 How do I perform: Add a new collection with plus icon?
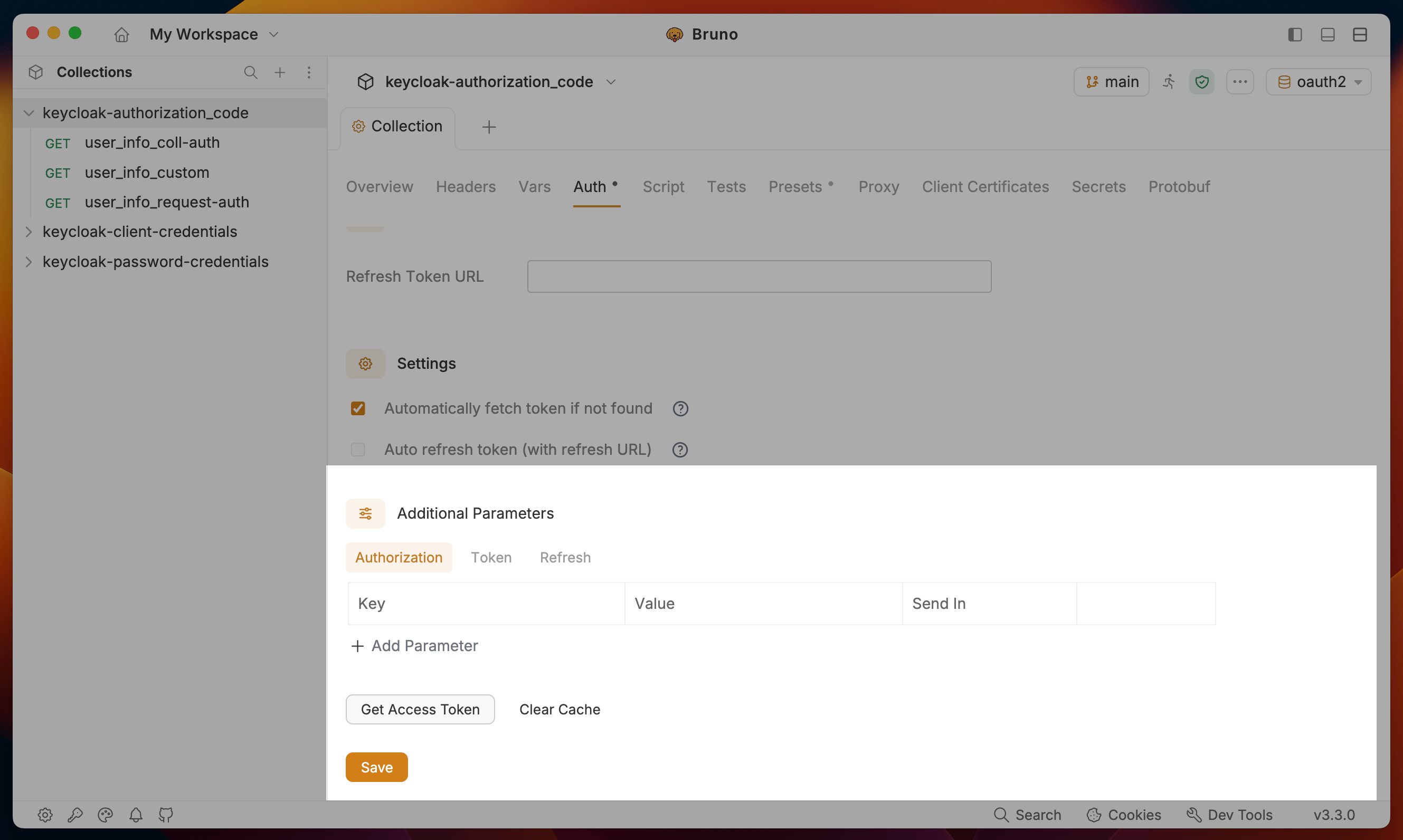tap(280, 72)
